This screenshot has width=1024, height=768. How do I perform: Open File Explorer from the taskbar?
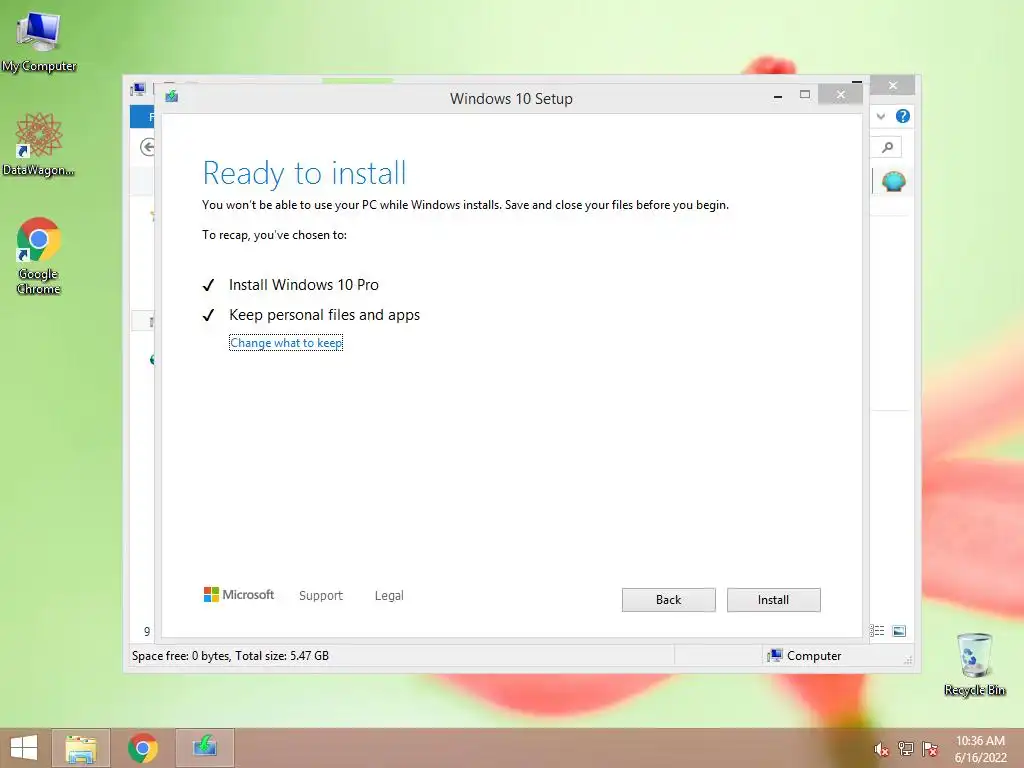coord(81,748)
